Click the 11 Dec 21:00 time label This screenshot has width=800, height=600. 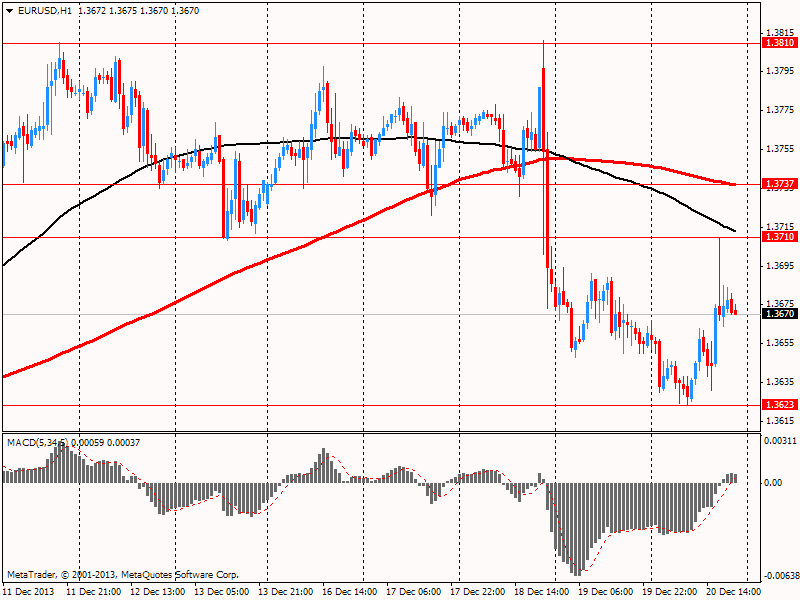tap(94, 592)
